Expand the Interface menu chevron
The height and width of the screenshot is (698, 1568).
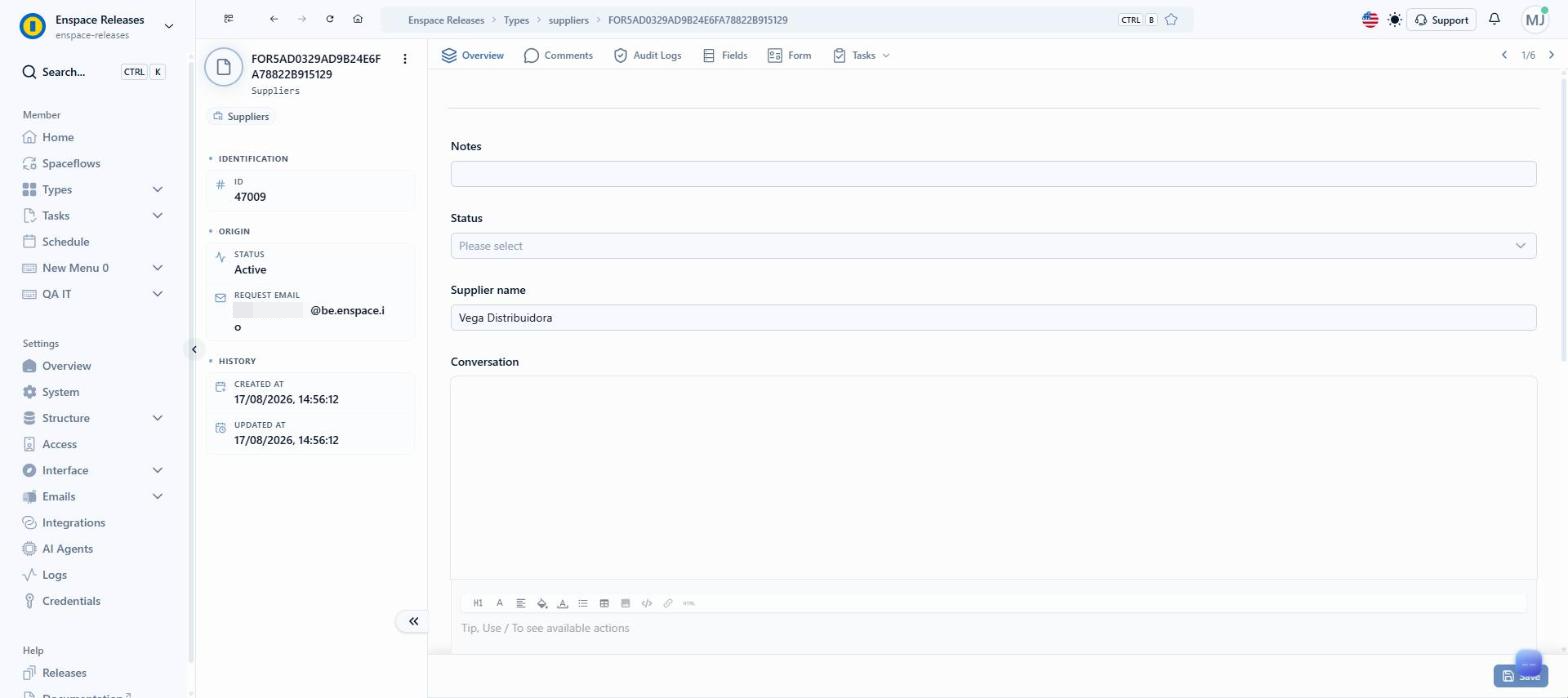coord(157,470)
